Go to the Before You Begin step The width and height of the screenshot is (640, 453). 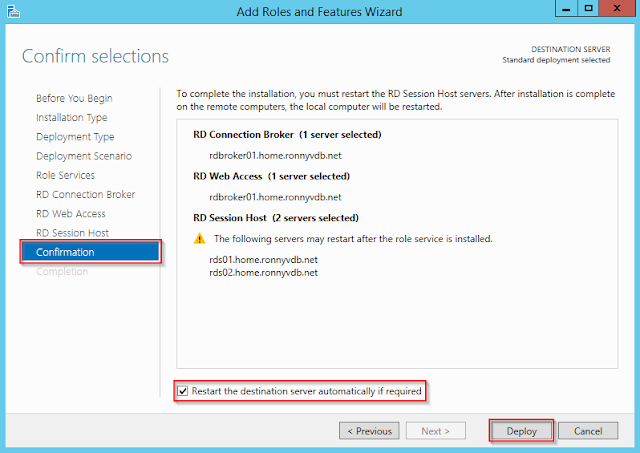pos(74,98)
